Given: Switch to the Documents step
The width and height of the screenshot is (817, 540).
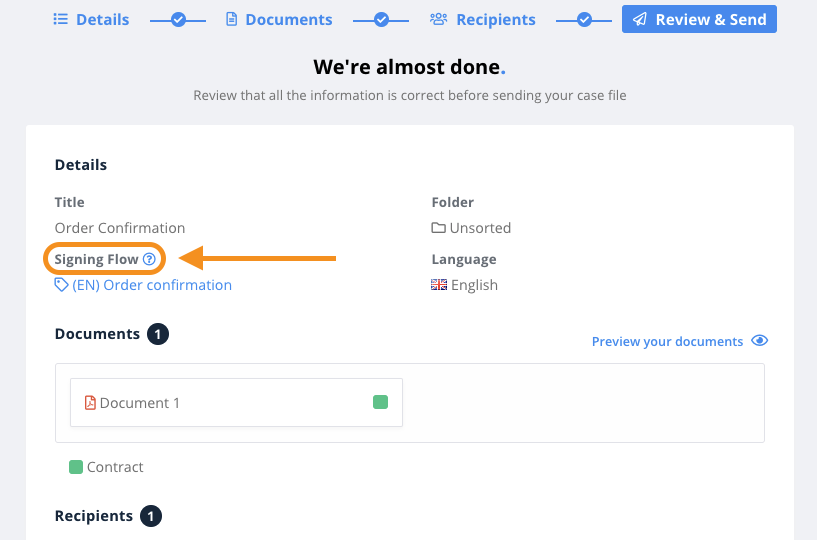Looking at the screenshot, I should [279, 19].
